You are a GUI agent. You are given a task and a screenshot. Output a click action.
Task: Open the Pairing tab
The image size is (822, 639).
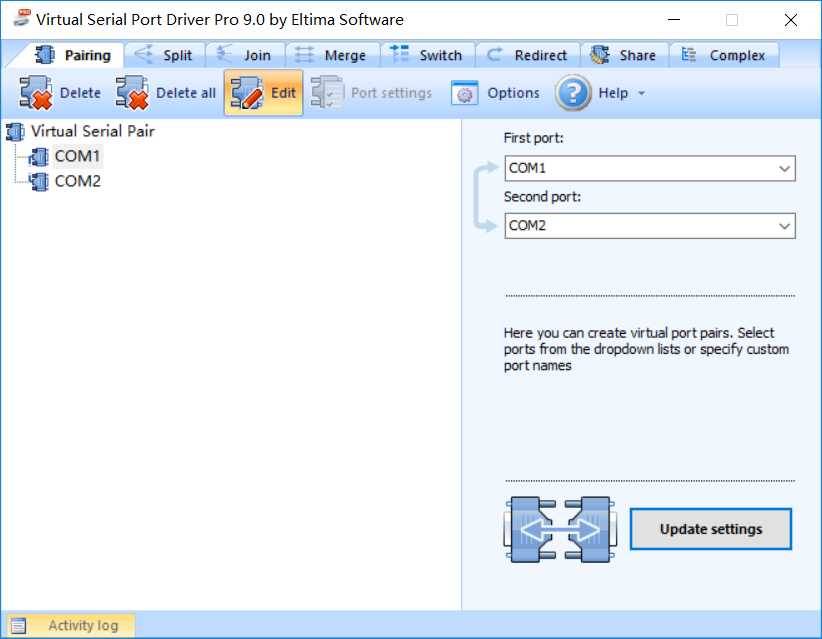(72, 55)
